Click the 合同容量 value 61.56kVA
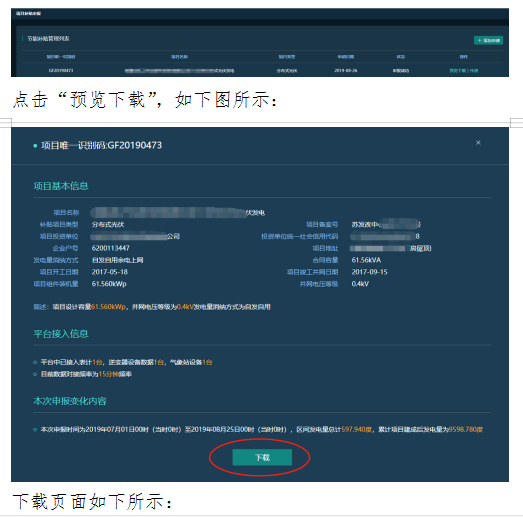This screenshot has width=523, height=517. click(x=366, y=260)
